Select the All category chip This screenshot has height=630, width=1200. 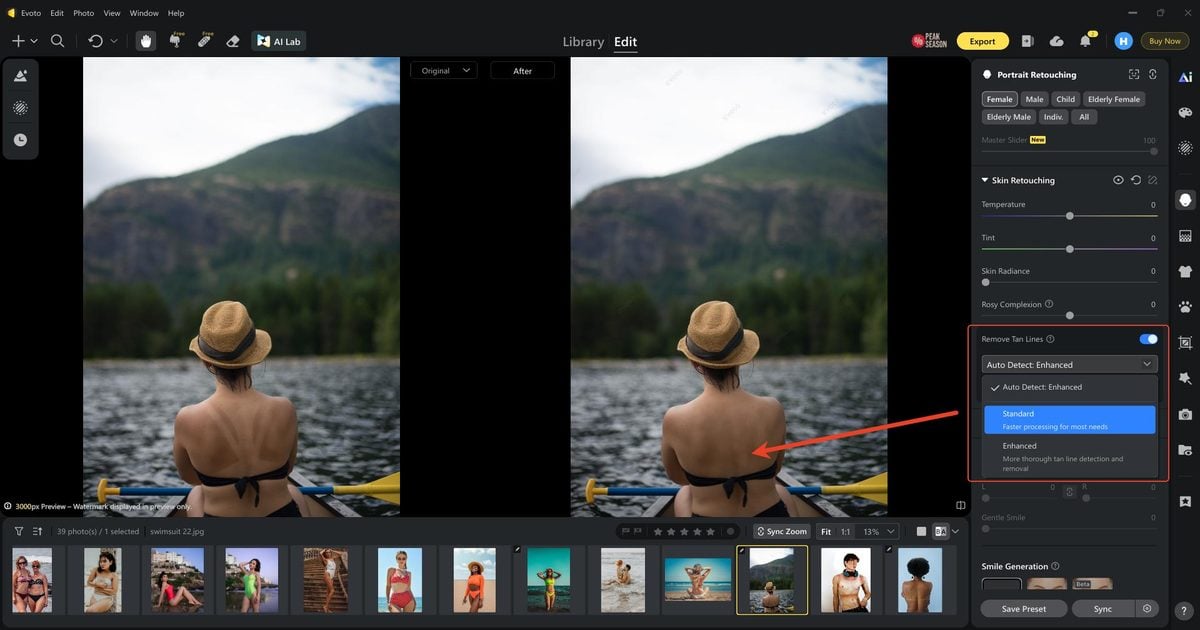1084,117
